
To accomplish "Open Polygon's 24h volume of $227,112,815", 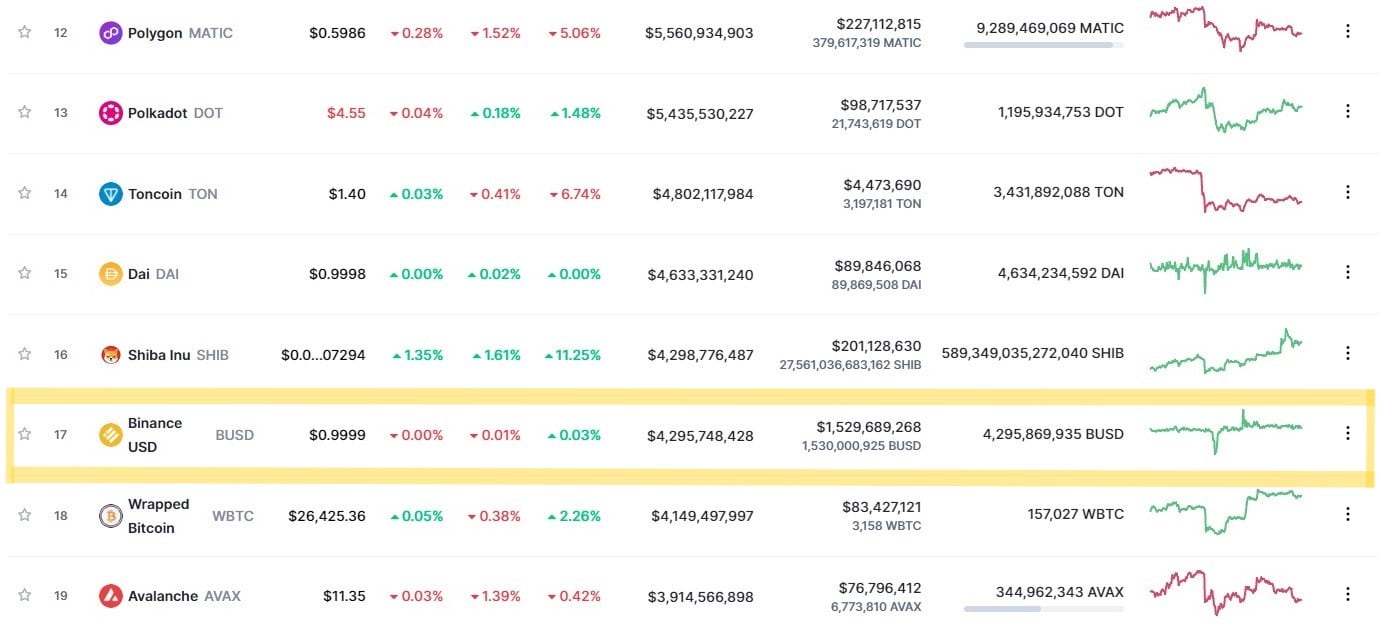I will [879, 24].
